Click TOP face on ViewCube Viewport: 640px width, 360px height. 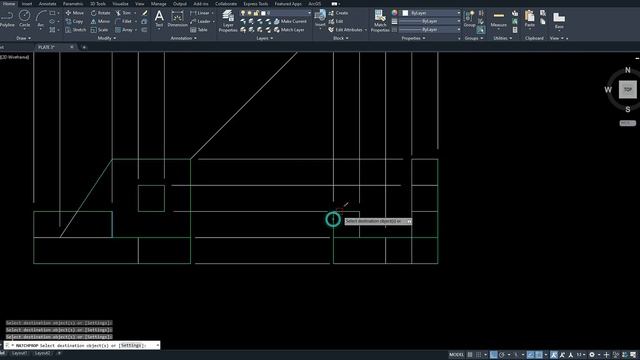628,89
